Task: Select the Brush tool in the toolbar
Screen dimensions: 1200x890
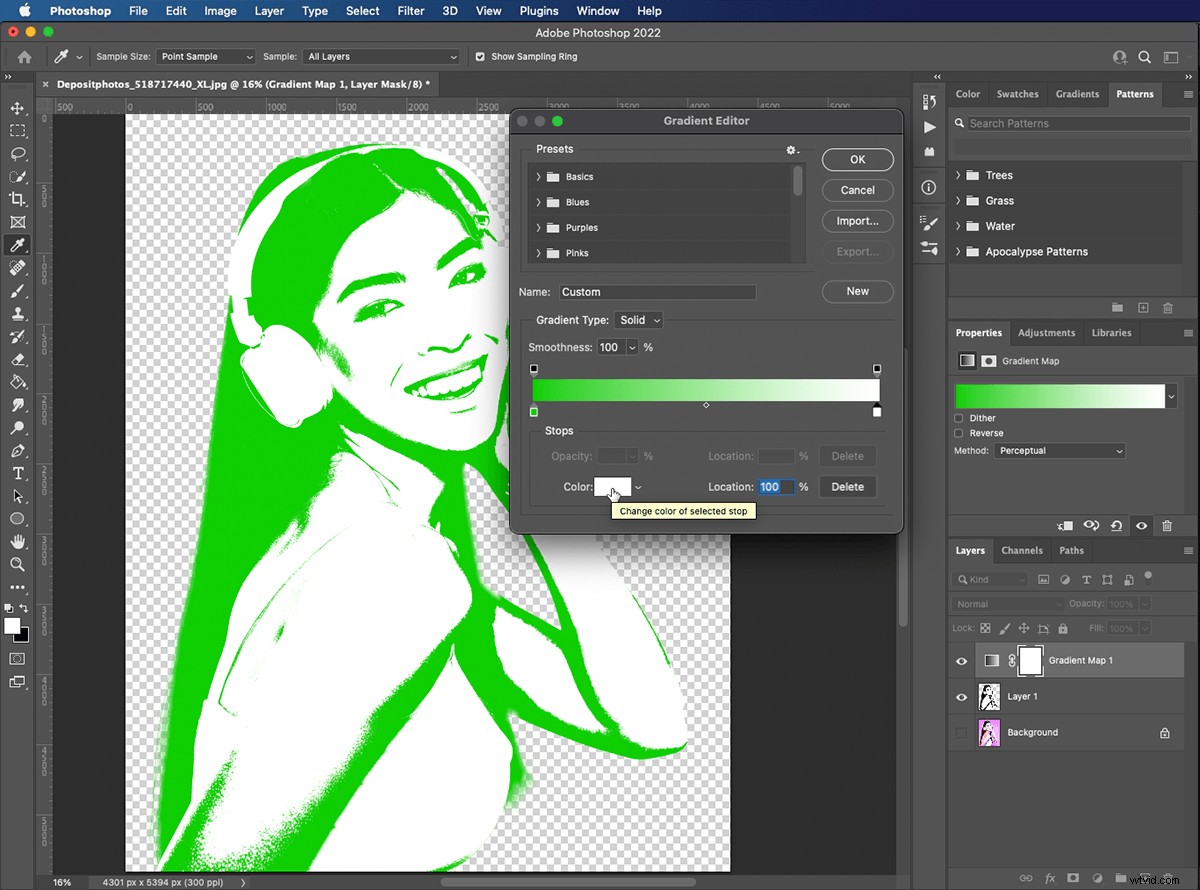Action: (17, 290)
